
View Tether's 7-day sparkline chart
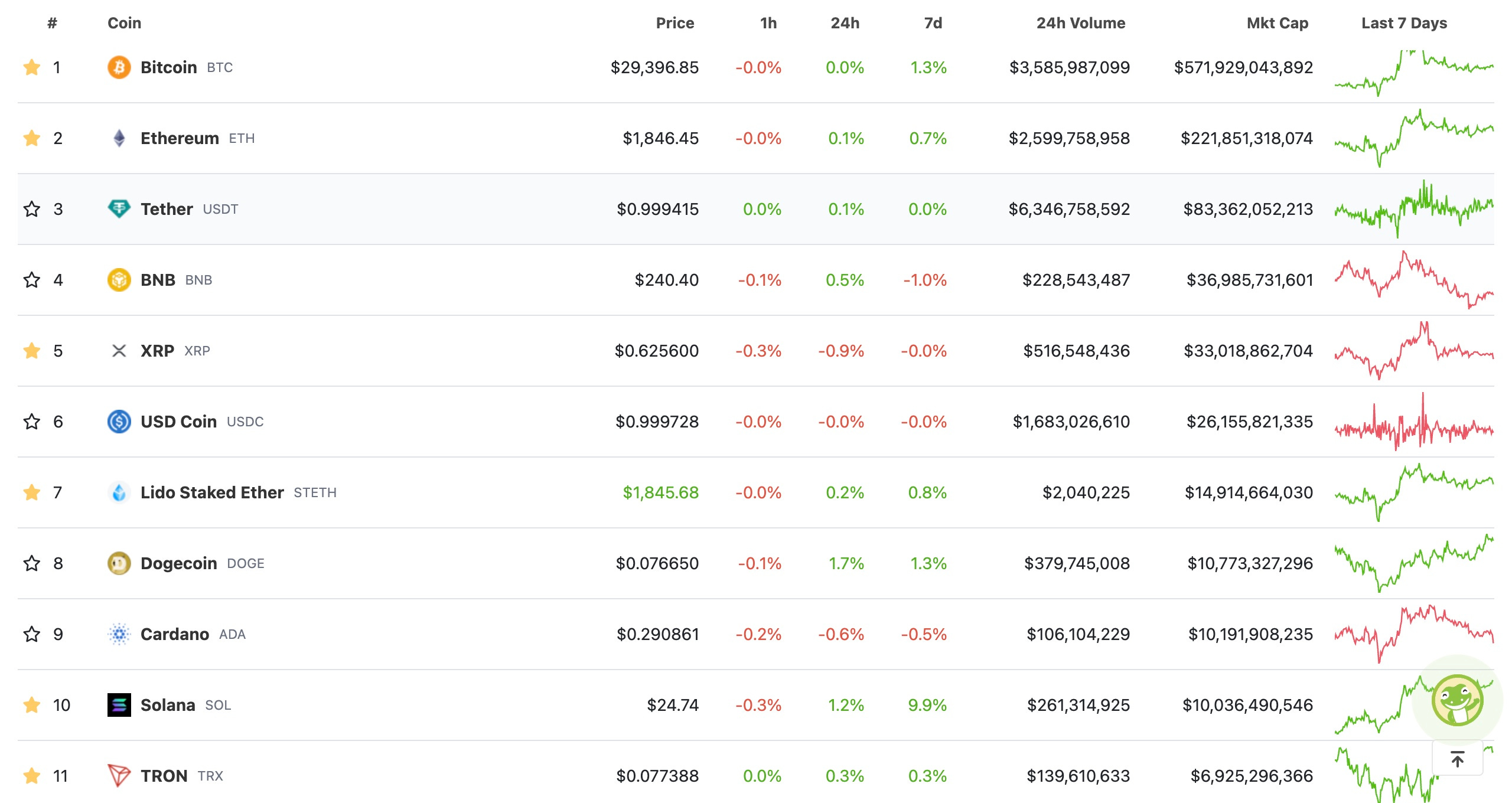[x=1414, y=209]
